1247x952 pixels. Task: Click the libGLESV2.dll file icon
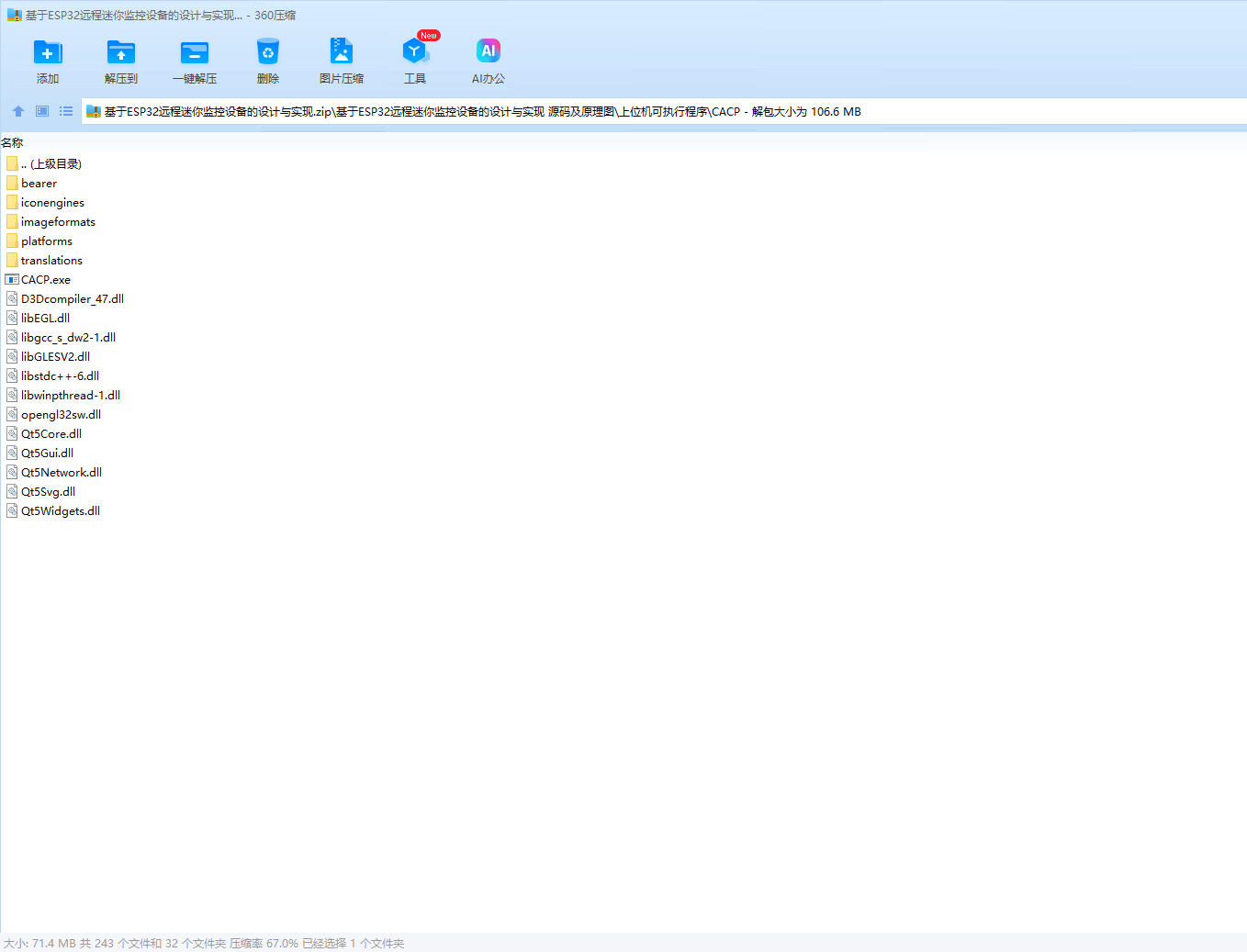coord(12,357)
